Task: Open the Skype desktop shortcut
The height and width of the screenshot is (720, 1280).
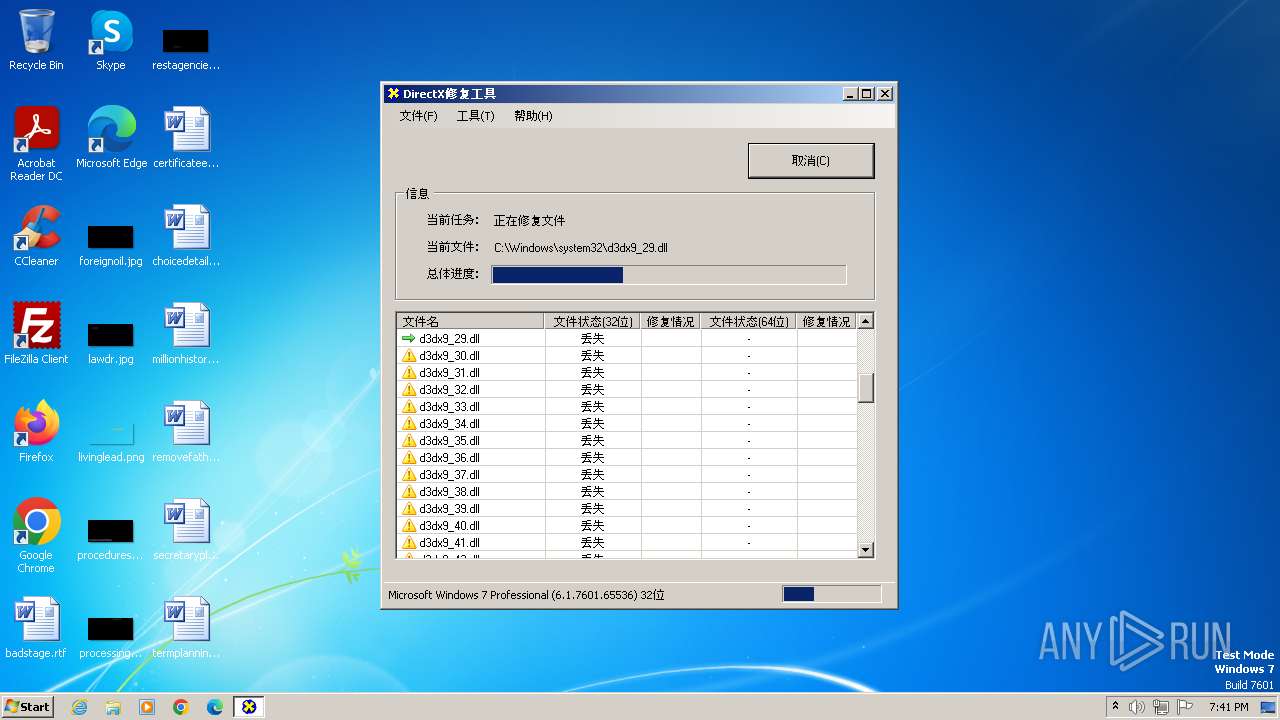Action: 111,40
